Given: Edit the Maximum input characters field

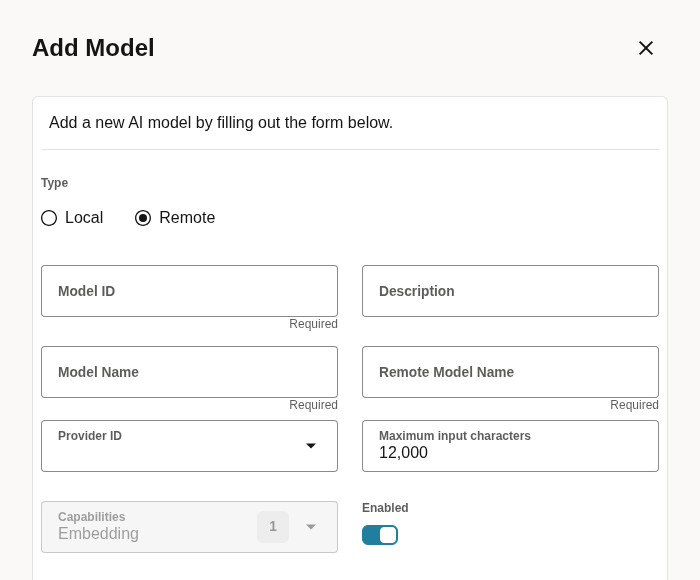Looking at the screenshot, I should click(510, 446).
